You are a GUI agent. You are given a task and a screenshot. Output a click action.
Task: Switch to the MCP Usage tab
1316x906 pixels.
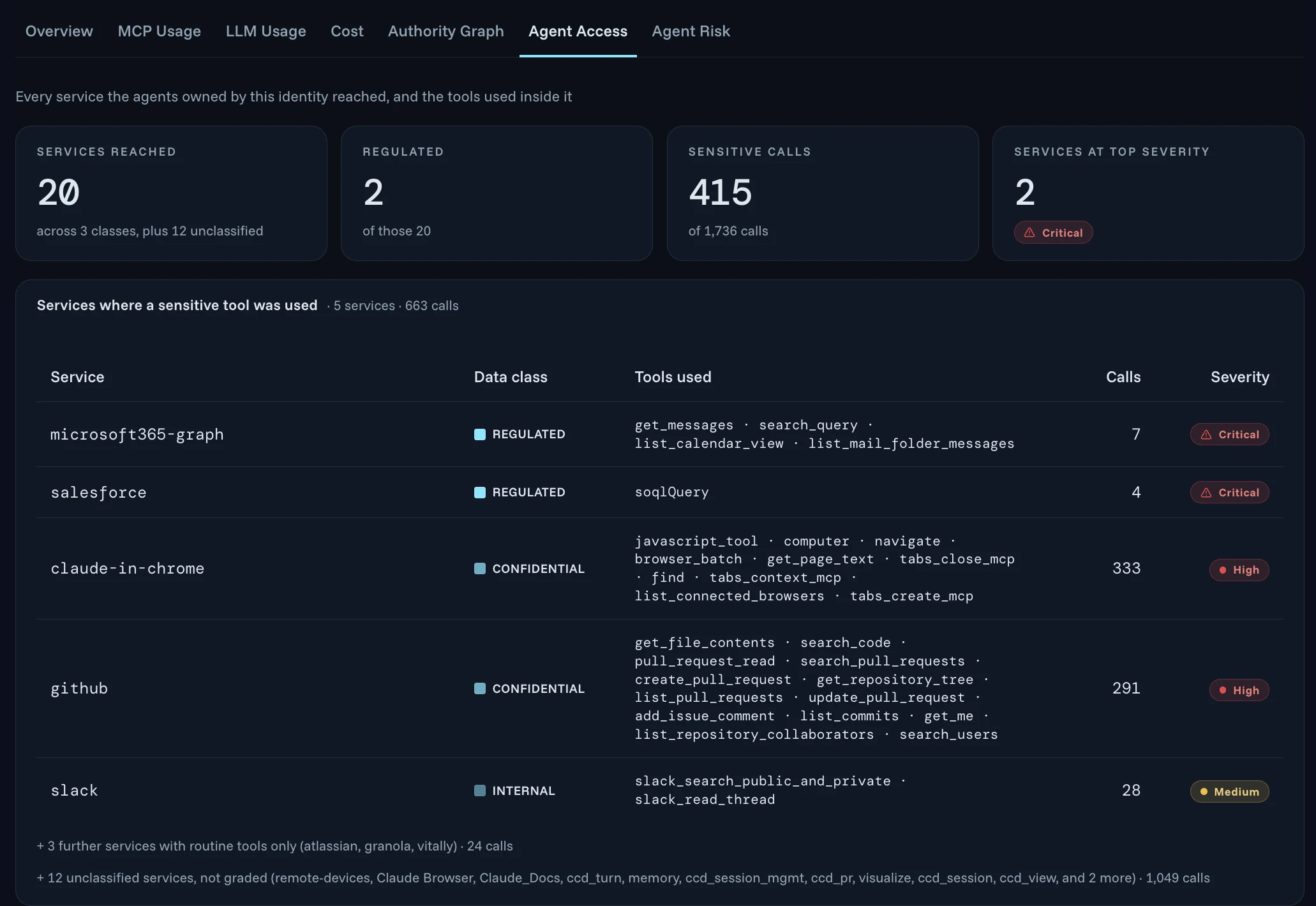(x=159, y=31)
